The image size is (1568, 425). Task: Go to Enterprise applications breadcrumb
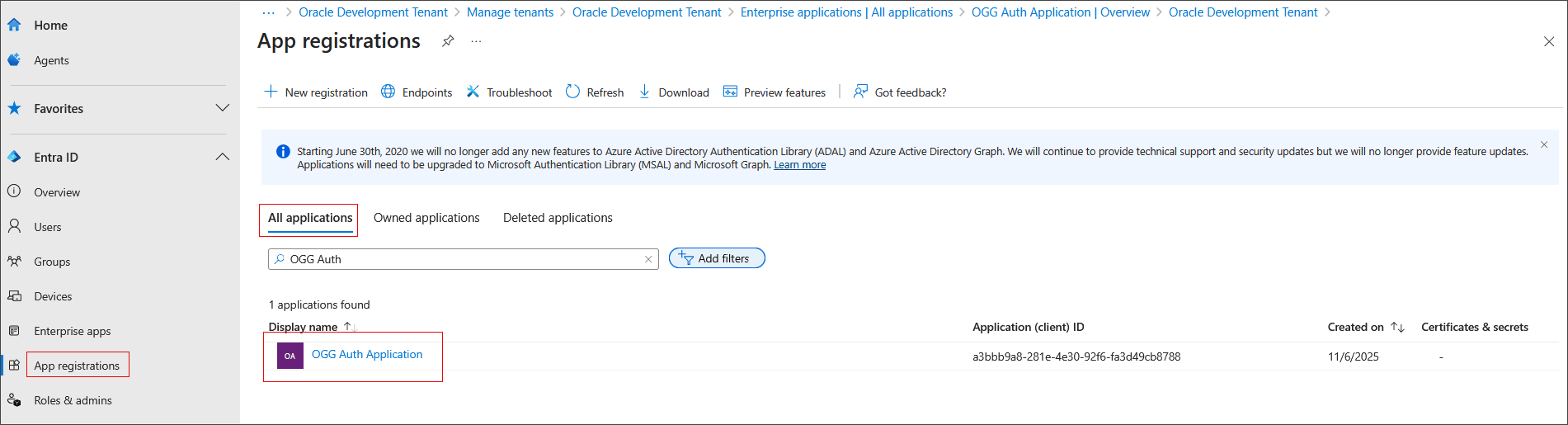click(846, 12)
